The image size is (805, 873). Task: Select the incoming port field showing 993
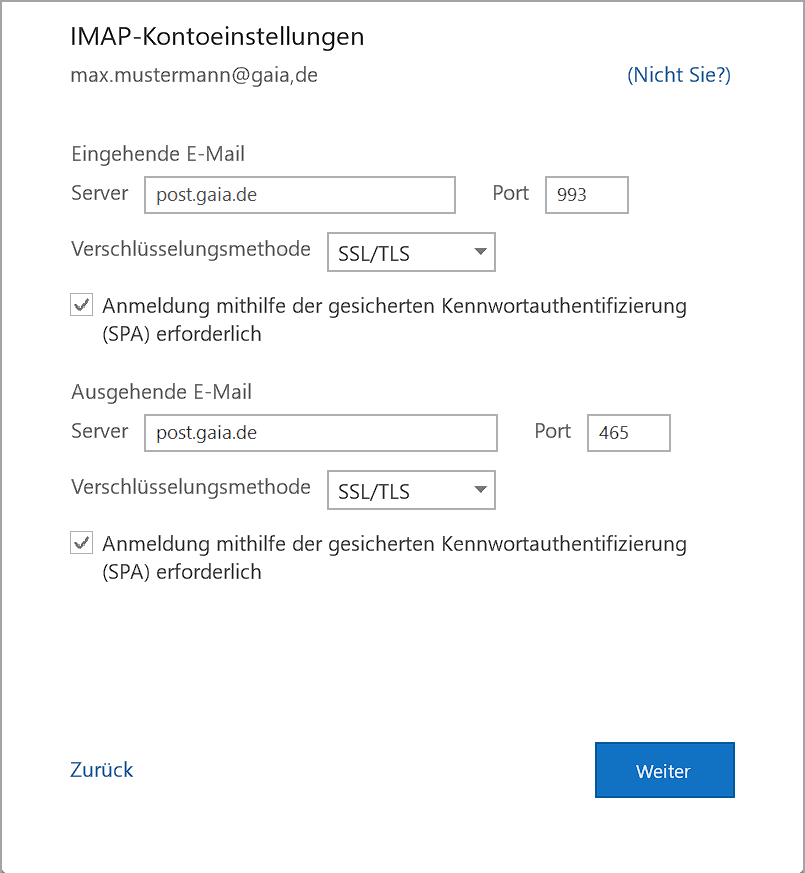586,195
